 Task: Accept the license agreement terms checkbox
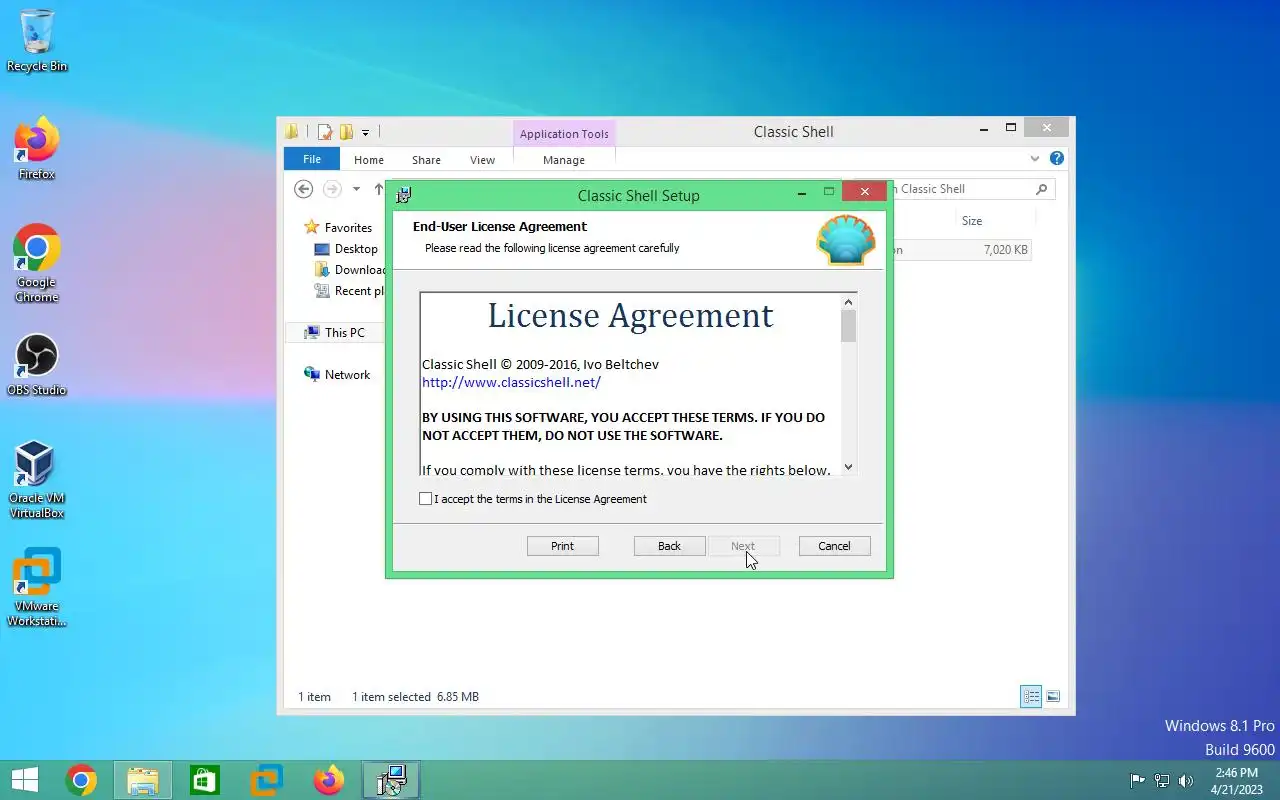(426, 499)
